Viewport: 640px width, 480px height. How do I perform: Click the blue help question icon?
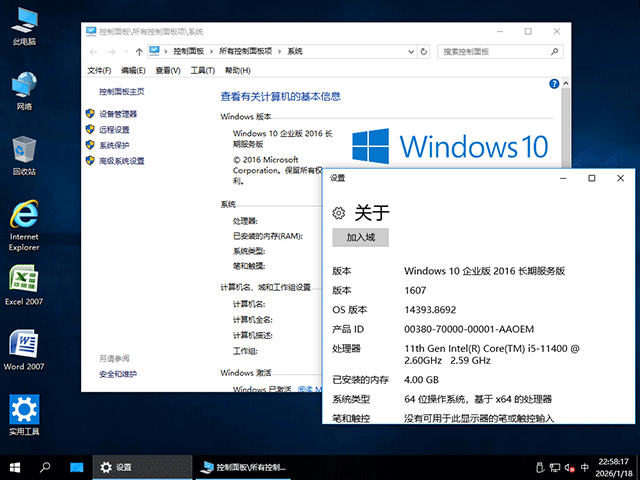554,84
